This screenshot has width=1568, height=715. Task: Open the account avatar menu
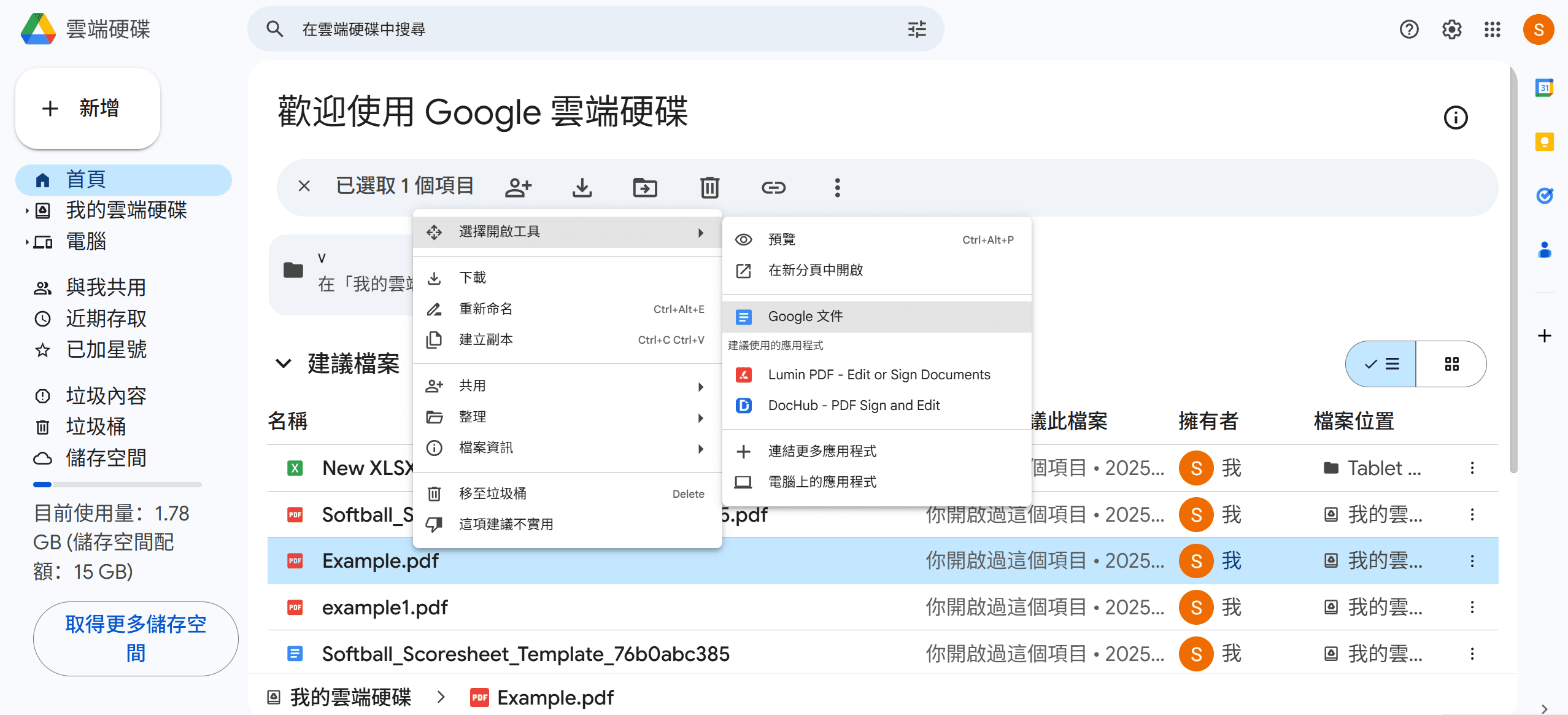1539,29
